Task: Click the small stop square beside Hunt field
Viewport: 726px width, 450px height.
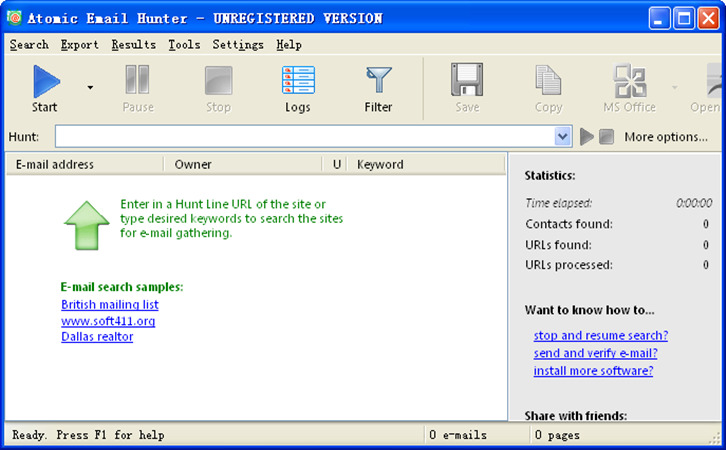Action: [607, 137]
